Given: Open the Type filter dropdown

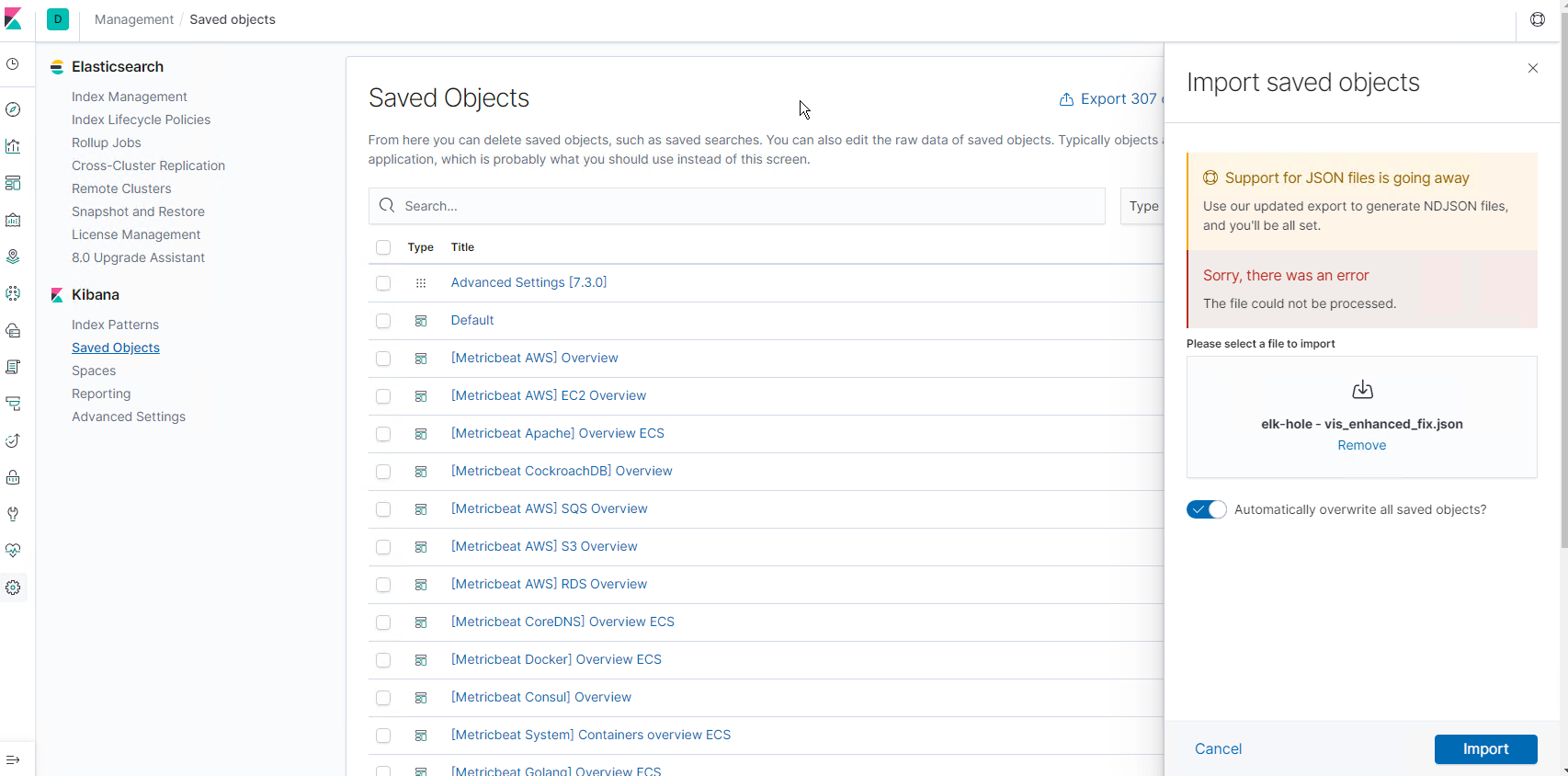Looking at the screenshot, I should click(x=1142, y=206).
